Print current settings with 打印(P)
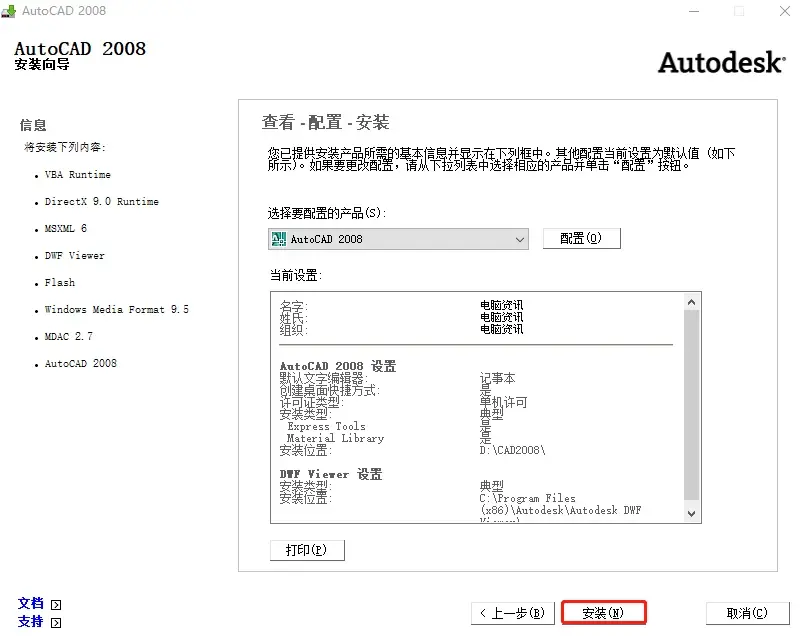Image resolution: width=807 pixels, height=641 pixels. [307, 550]
